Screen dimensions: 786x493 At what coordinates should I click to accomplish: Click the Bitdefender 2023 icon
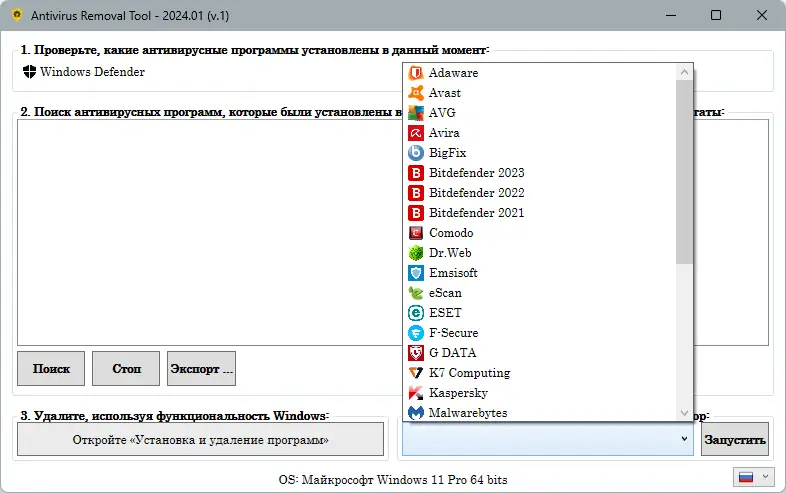tap(416, 173)
